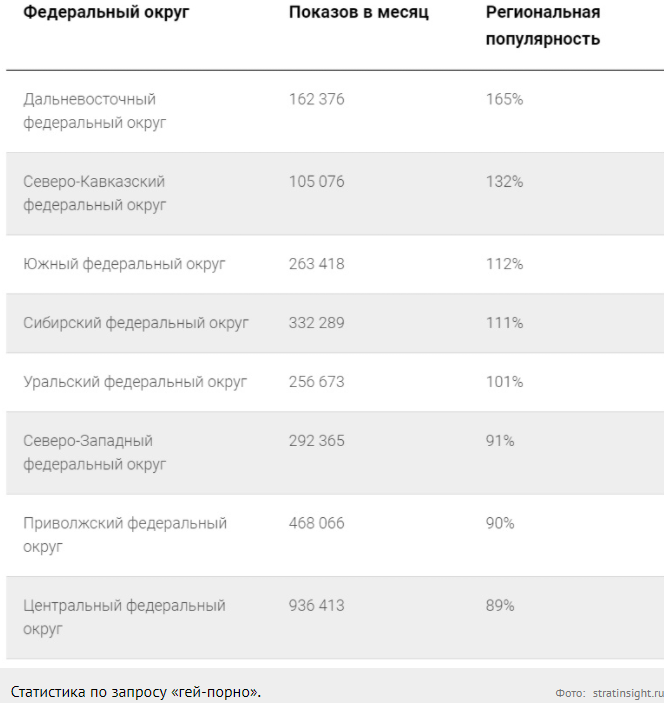Select the Приволжский федеральный округ row name

pyautogui.click(x=125, y=534)
